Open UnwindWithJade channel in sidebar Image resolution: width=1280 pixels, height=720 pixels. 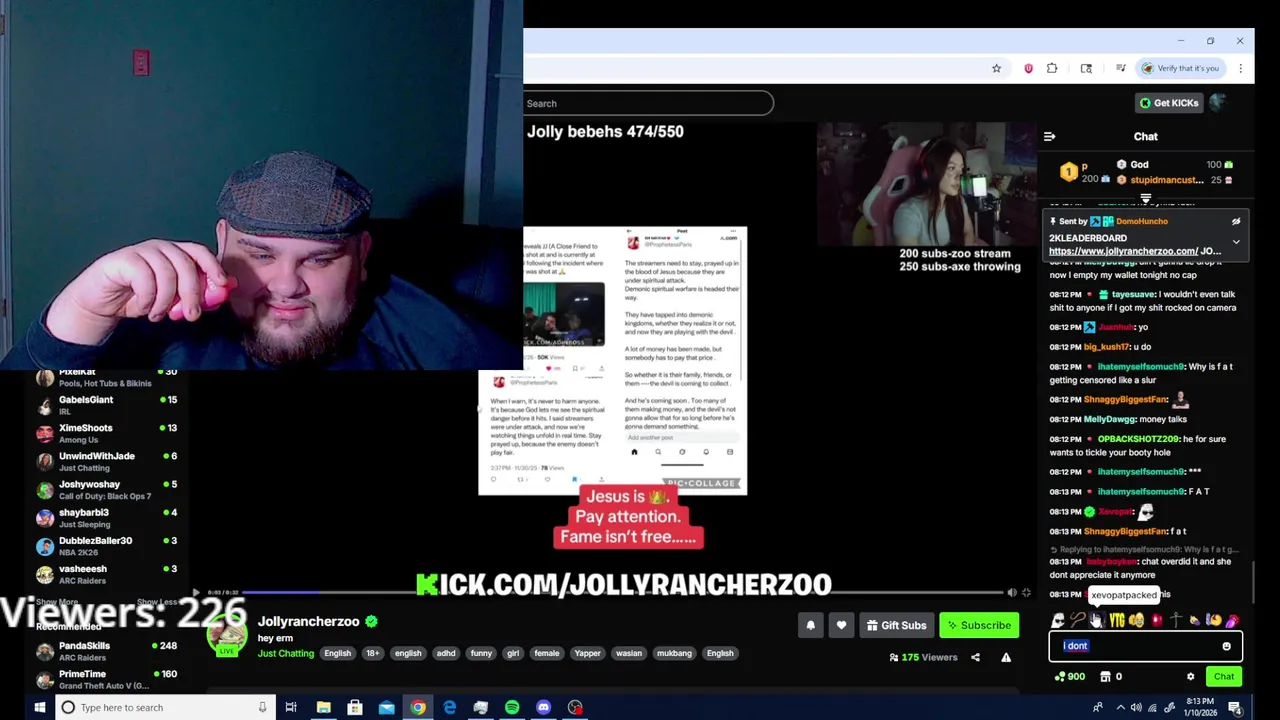(x=106, y=461)
